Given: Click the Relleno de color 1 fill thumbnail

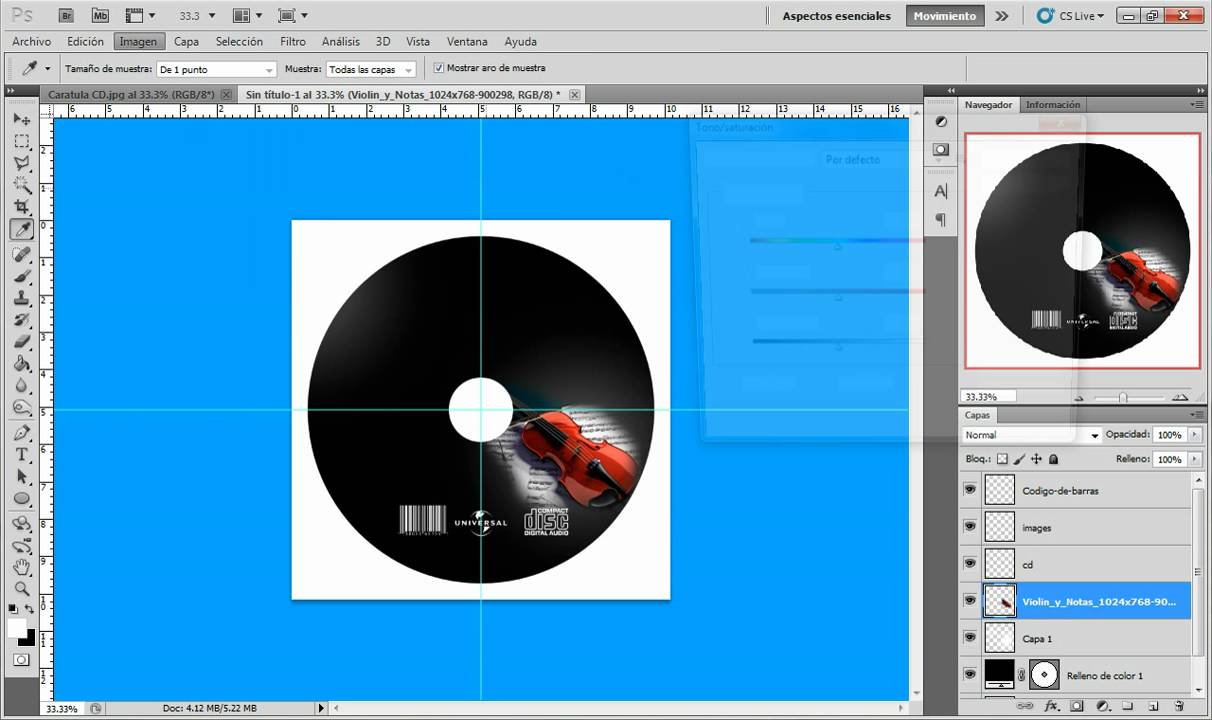Looking at the screenshot, I should (x=1000, y=674).
